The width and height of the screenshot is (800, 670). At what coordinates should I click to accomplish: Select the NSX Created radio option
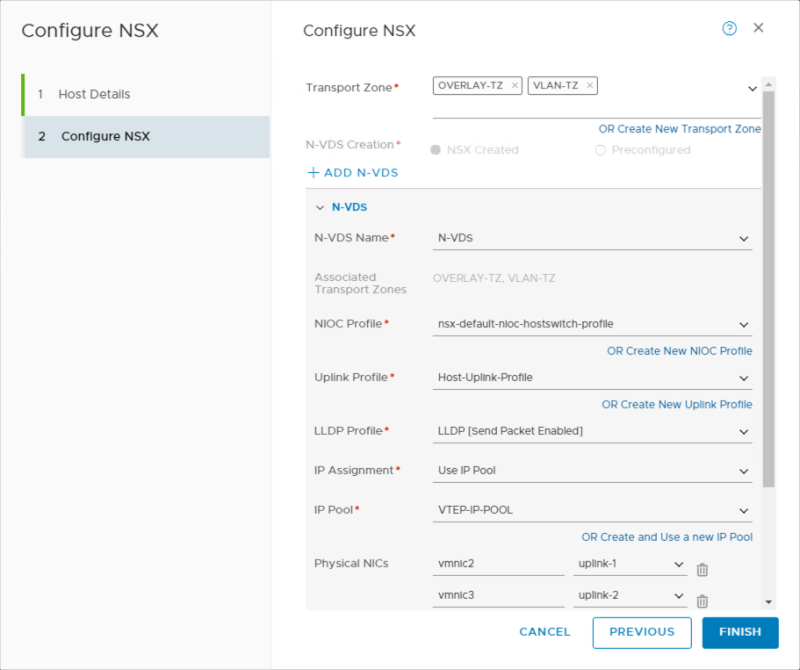[x=436, y=150]
